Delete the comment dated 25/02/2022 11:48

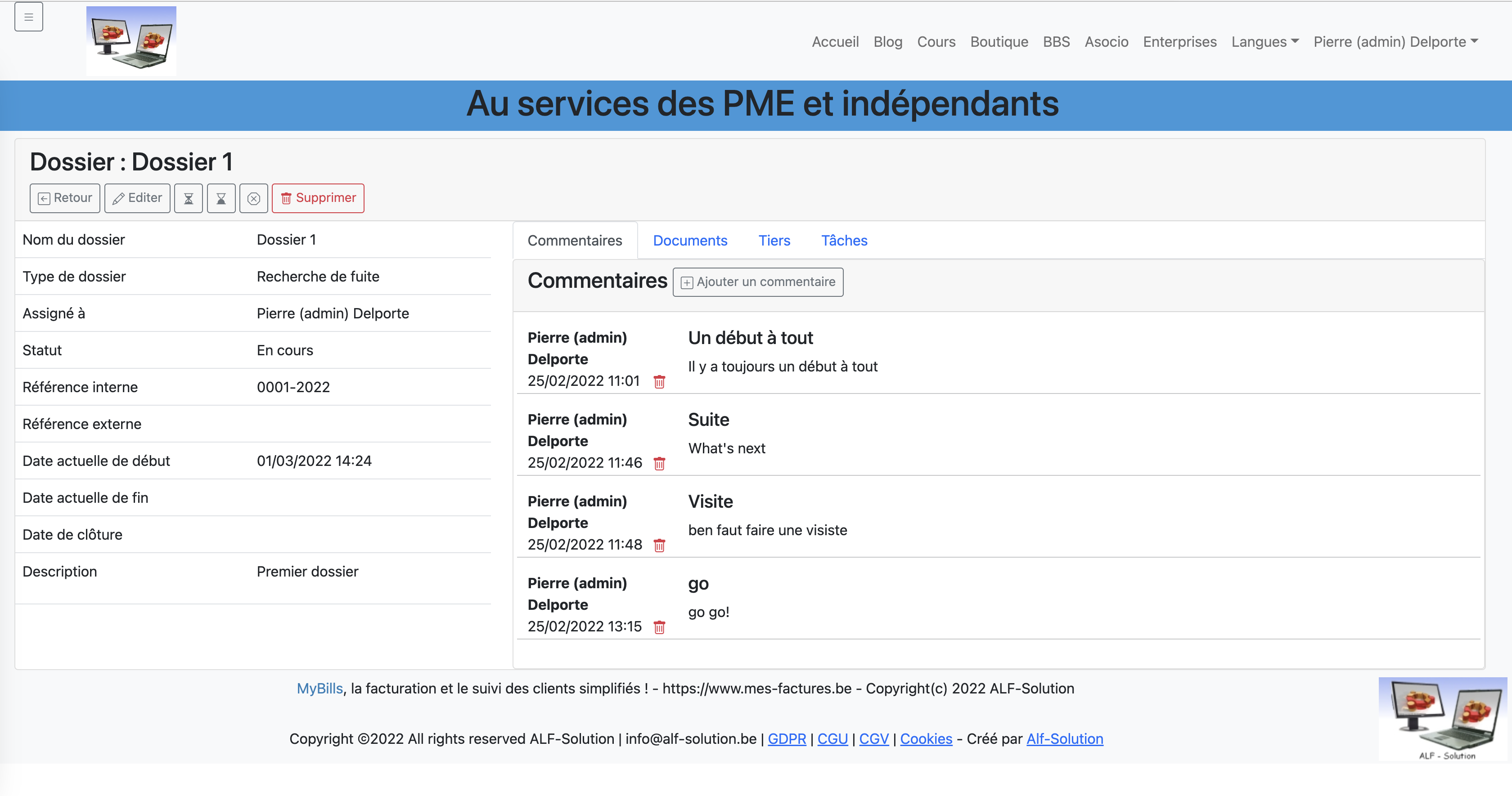pyautogui.click(x=659, y=546)
